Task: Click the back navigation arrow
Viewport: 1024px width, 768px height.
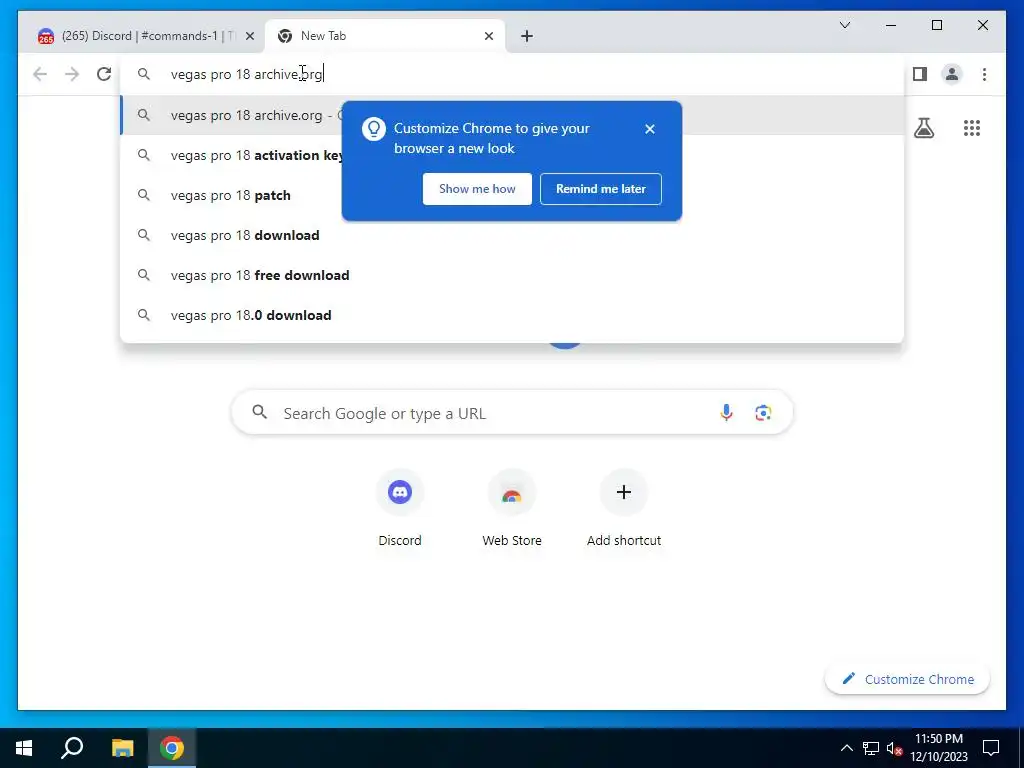Action: pos(40,74)
